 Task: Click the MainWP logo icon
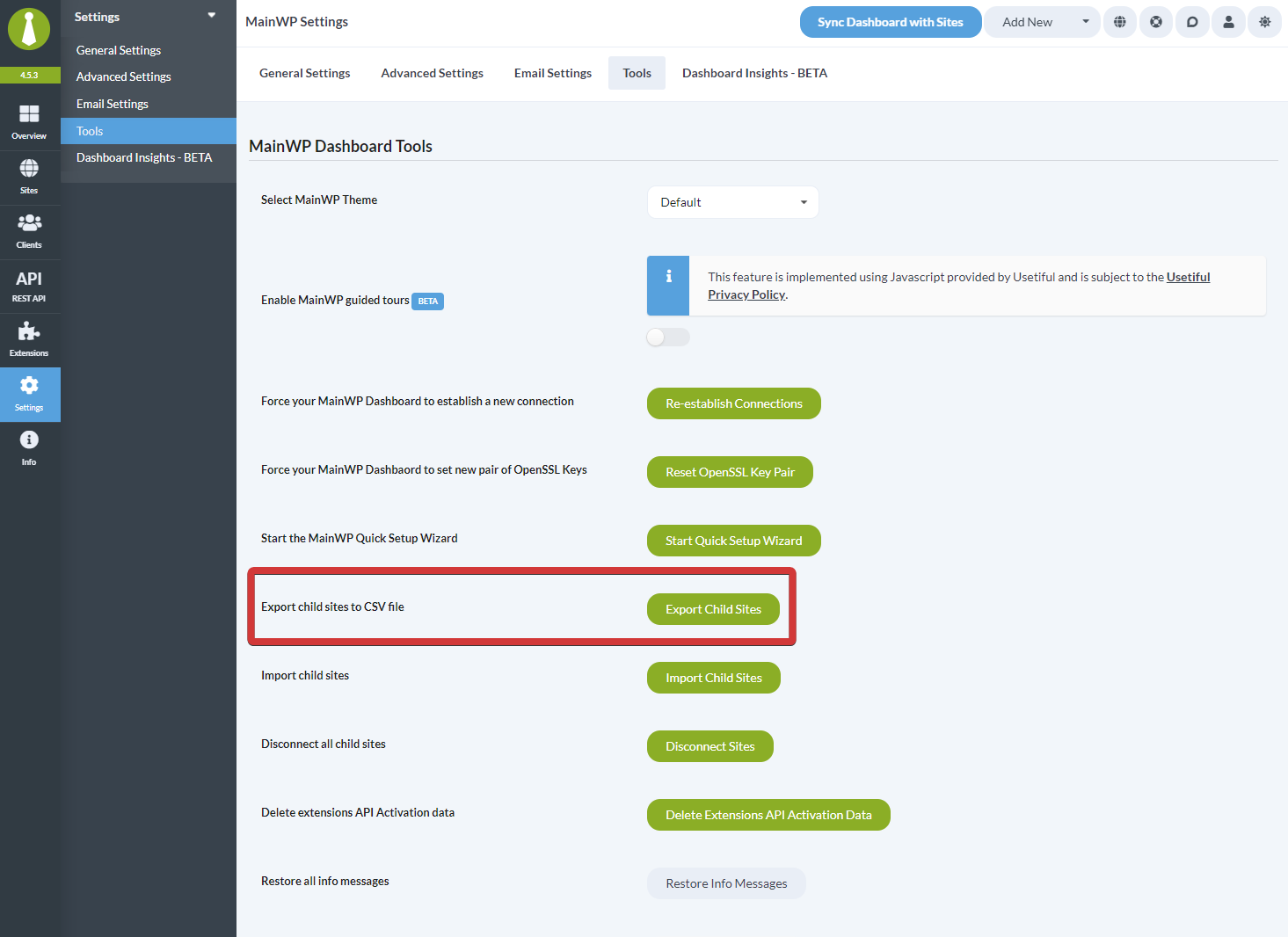(x=29, y=29)
